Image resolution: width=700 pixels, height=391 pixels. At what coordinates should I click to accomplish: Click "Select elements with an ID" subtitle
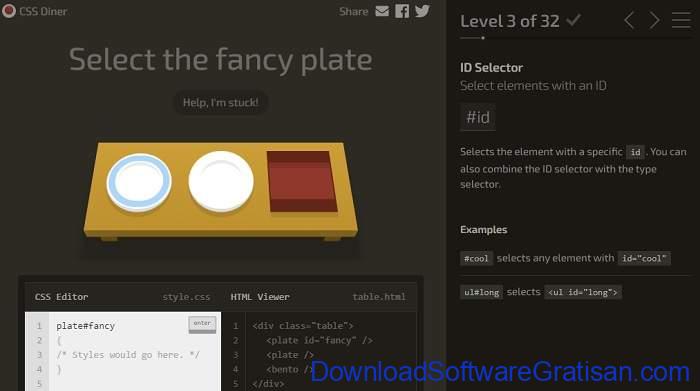pos(533,86)
